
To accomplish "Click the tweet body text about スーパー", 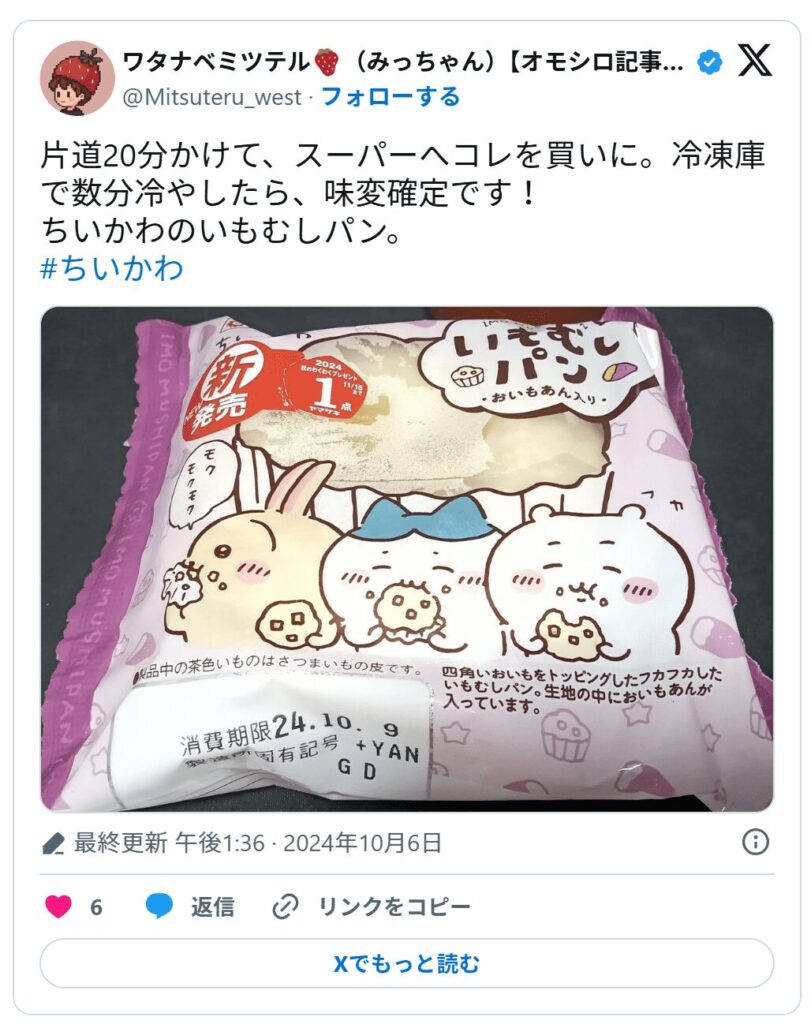I will tap(402, 193).
